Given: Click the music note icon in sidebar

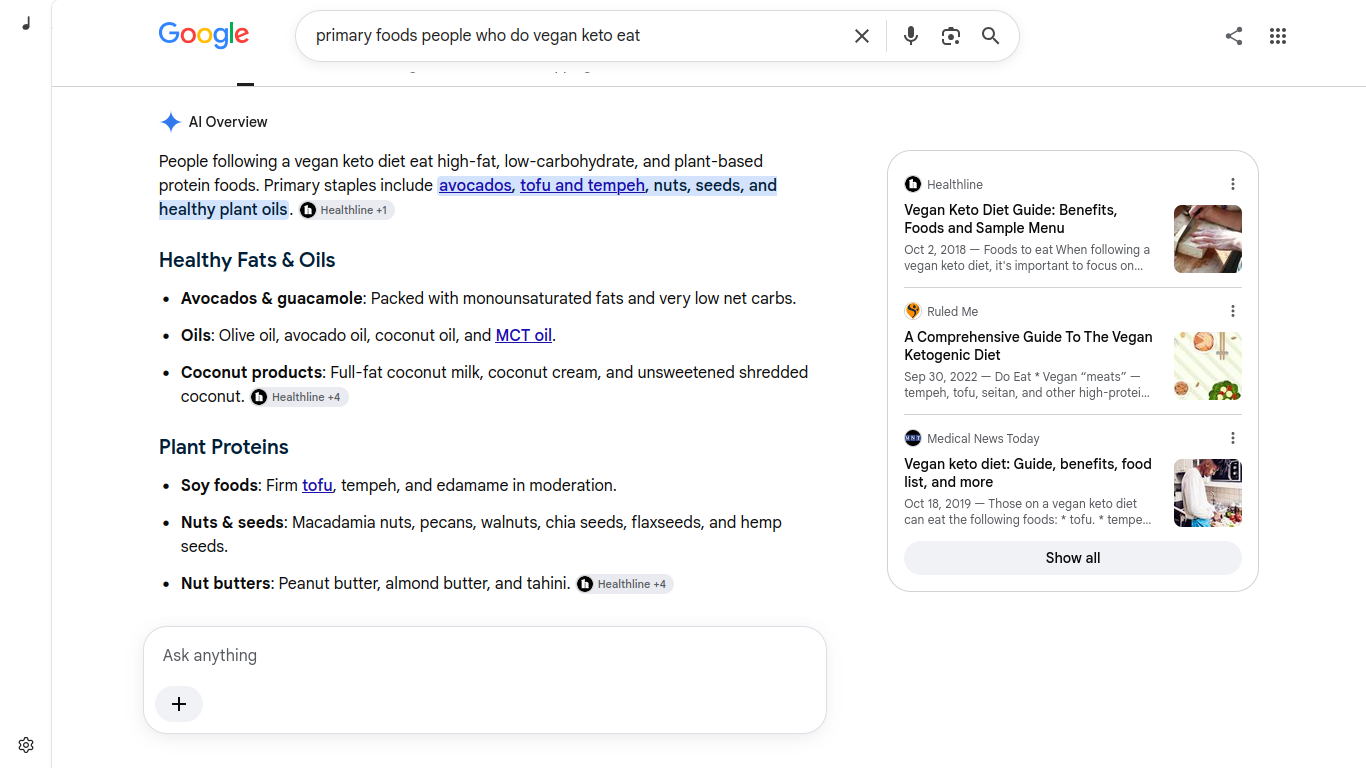Looking at the screenshot, I should pyautogui.click(x=26, y=23).
